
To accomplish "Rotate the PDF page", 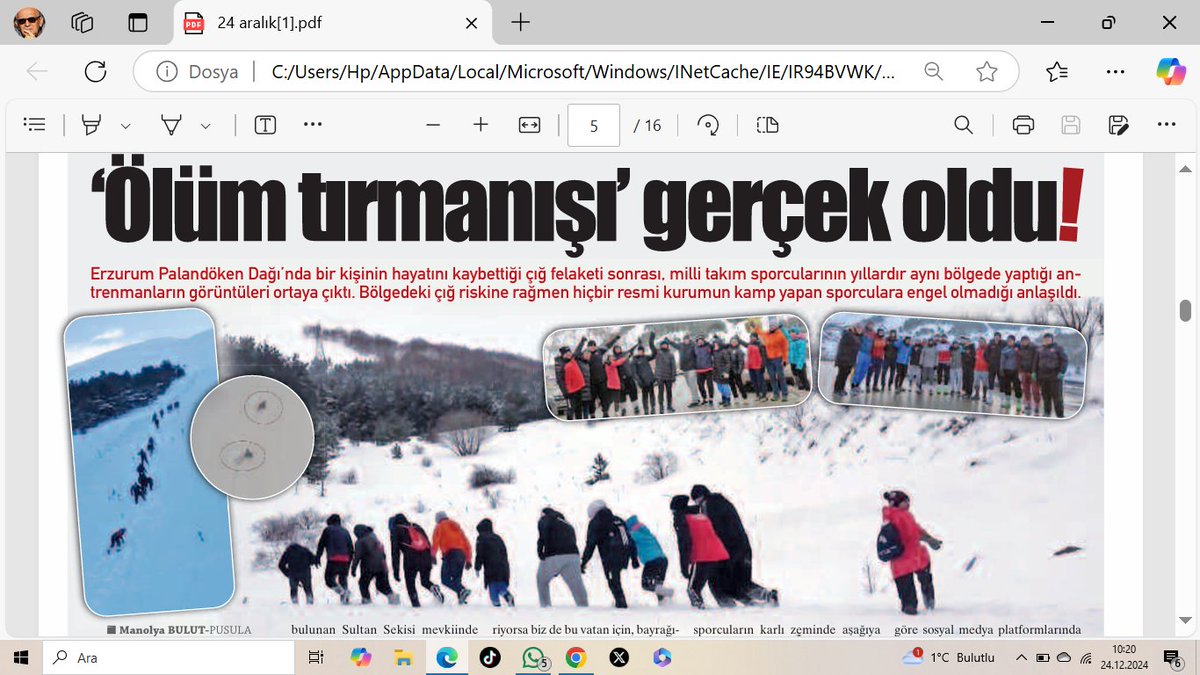I will tap(708, 124).
